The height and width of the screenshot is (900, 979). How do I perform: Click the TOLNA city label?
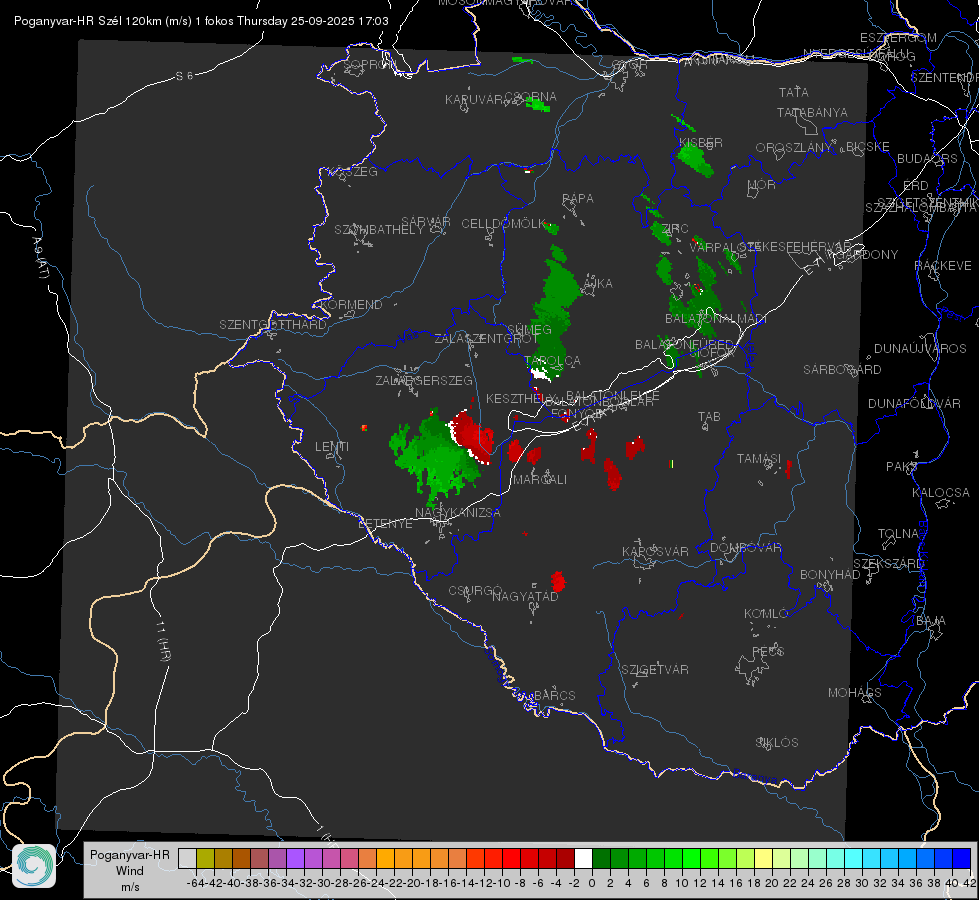[898, 534]
